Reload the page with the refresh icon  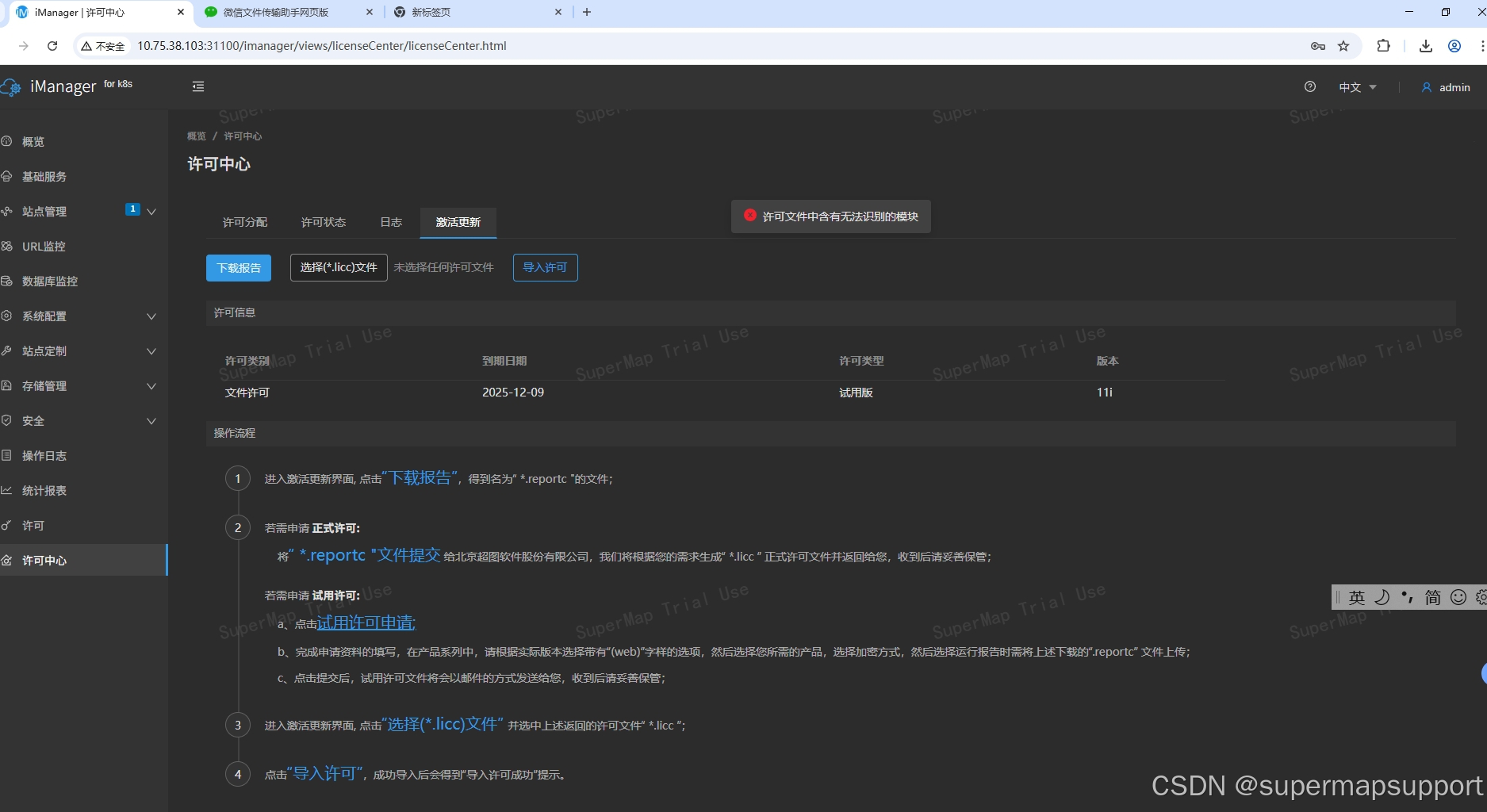(52, 46)
